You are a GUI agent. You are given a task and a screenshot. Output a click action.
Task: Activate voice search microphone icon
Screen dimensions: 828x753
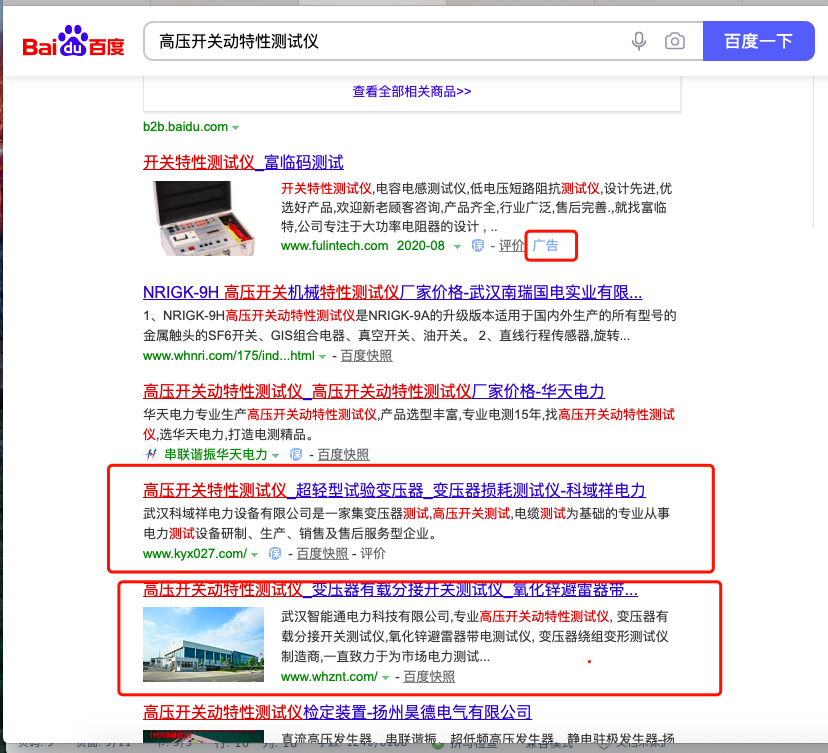639,41
